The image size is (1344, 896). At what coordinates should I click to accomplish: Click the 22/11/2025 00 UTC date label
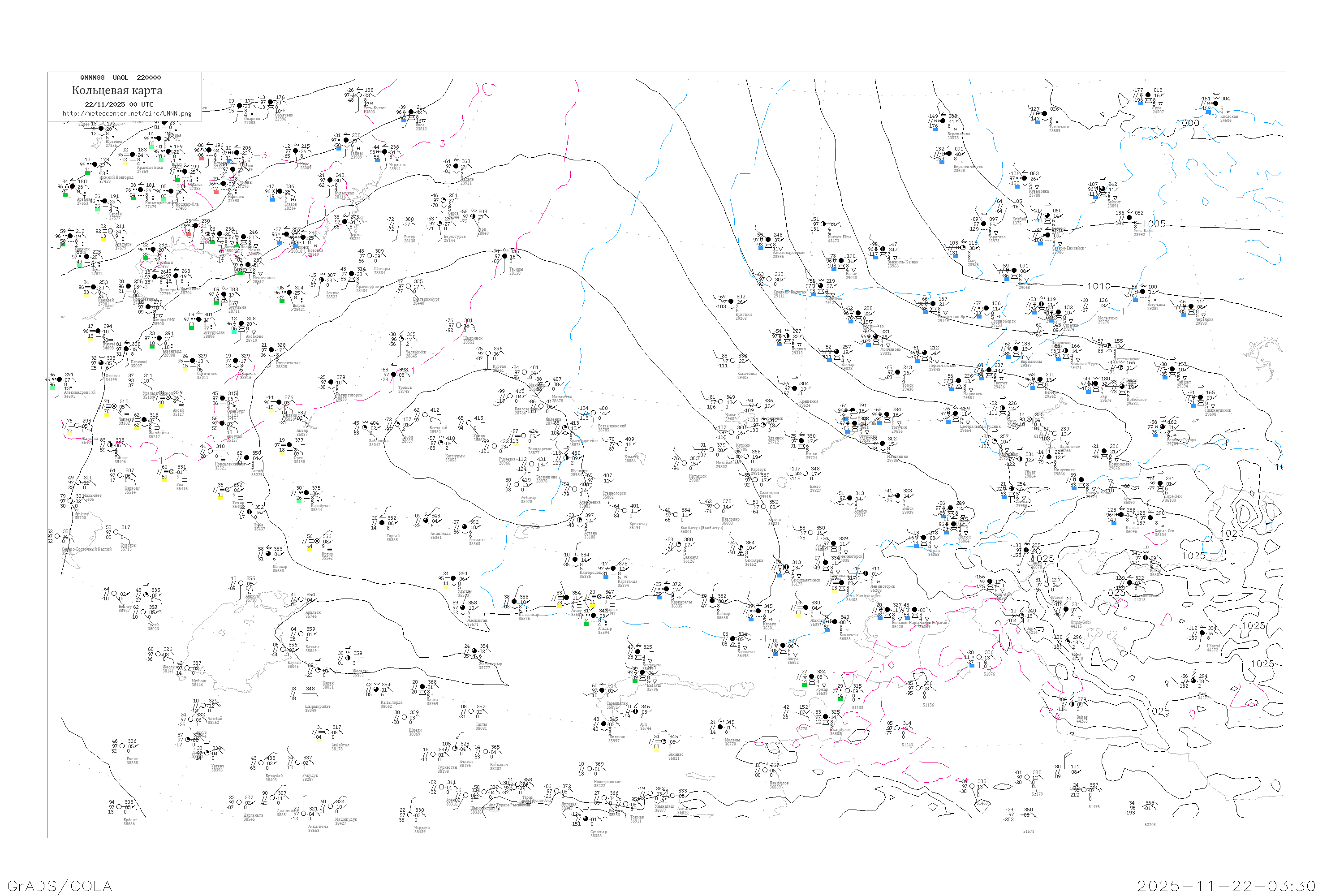click(119, 104)
